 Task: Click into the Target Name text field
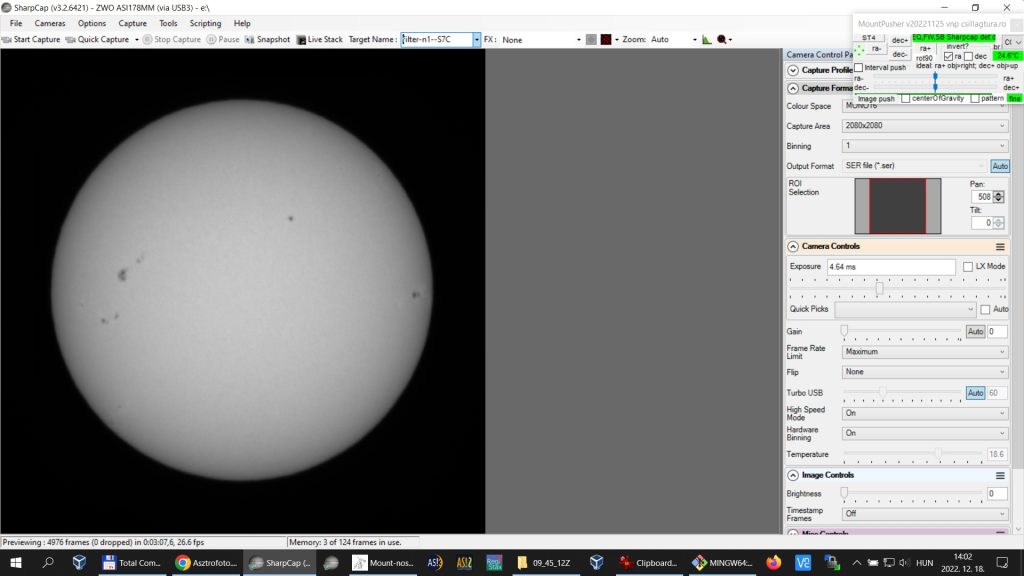pyautogui.click(x=436, y=40)
